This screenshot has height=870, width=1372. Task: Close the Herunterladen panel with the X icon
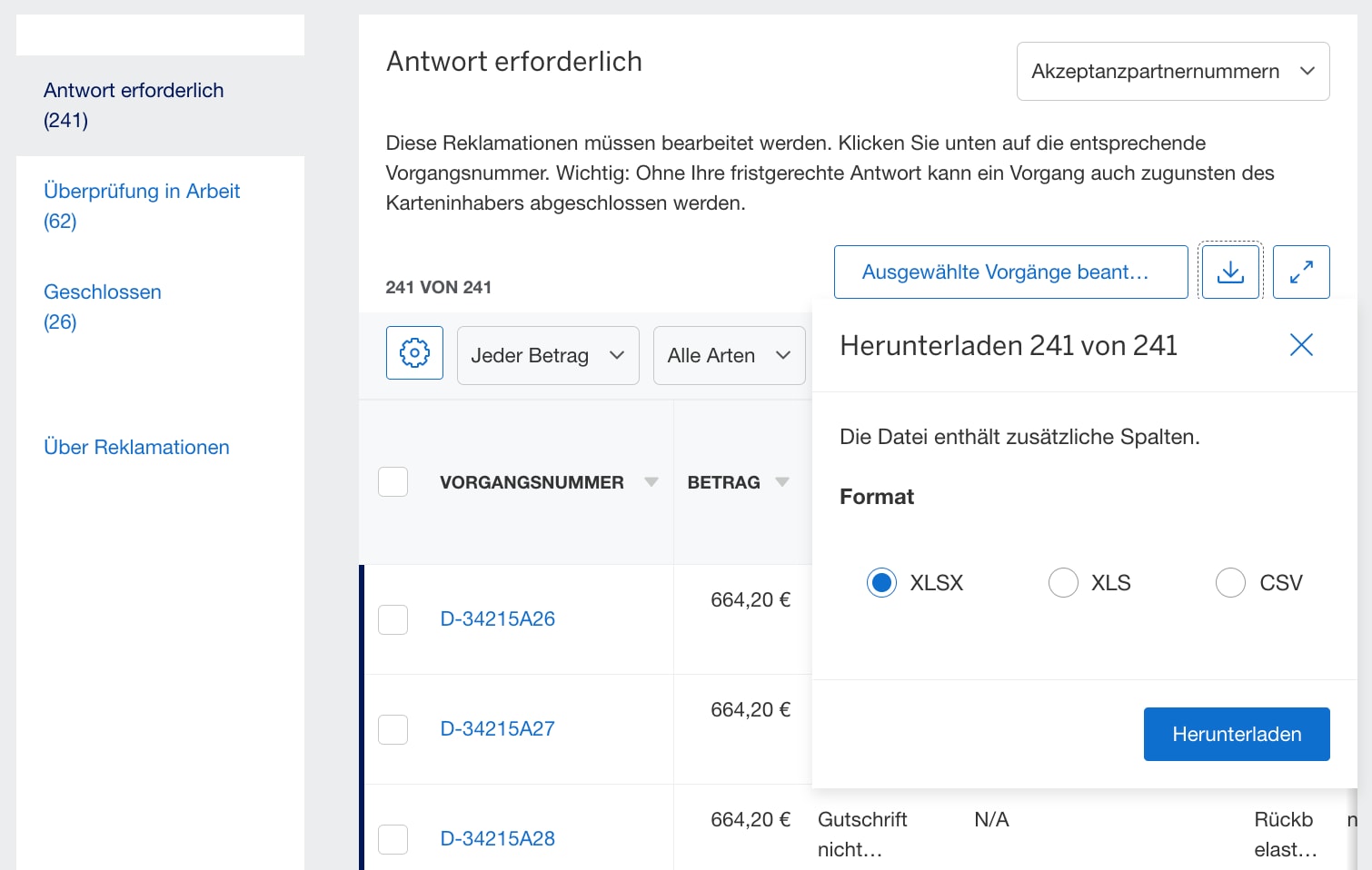tap(1301, 345)
